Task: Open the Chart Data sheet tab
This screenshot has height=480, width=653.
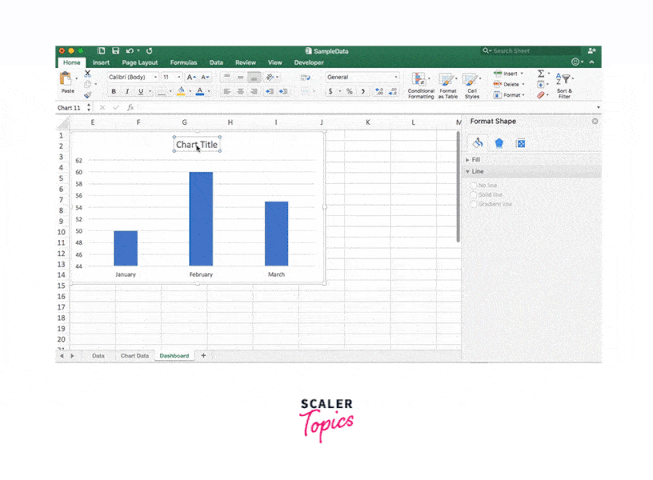Action: point(134,356)
